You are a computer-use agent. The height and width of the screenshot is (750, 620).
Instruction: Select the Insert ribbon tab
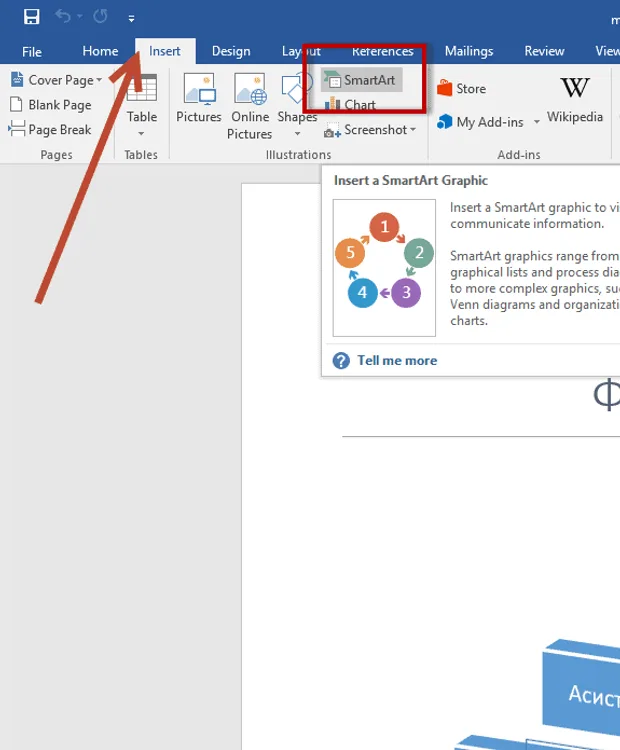pyautogui.click(x=165, y=51)
